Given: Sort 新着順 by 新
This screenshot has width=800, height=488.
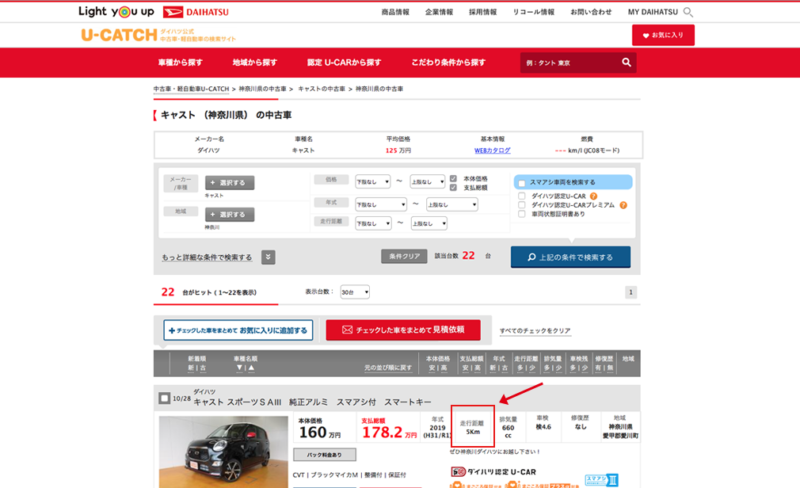Looking at the screenshot, I should [191, 368].
